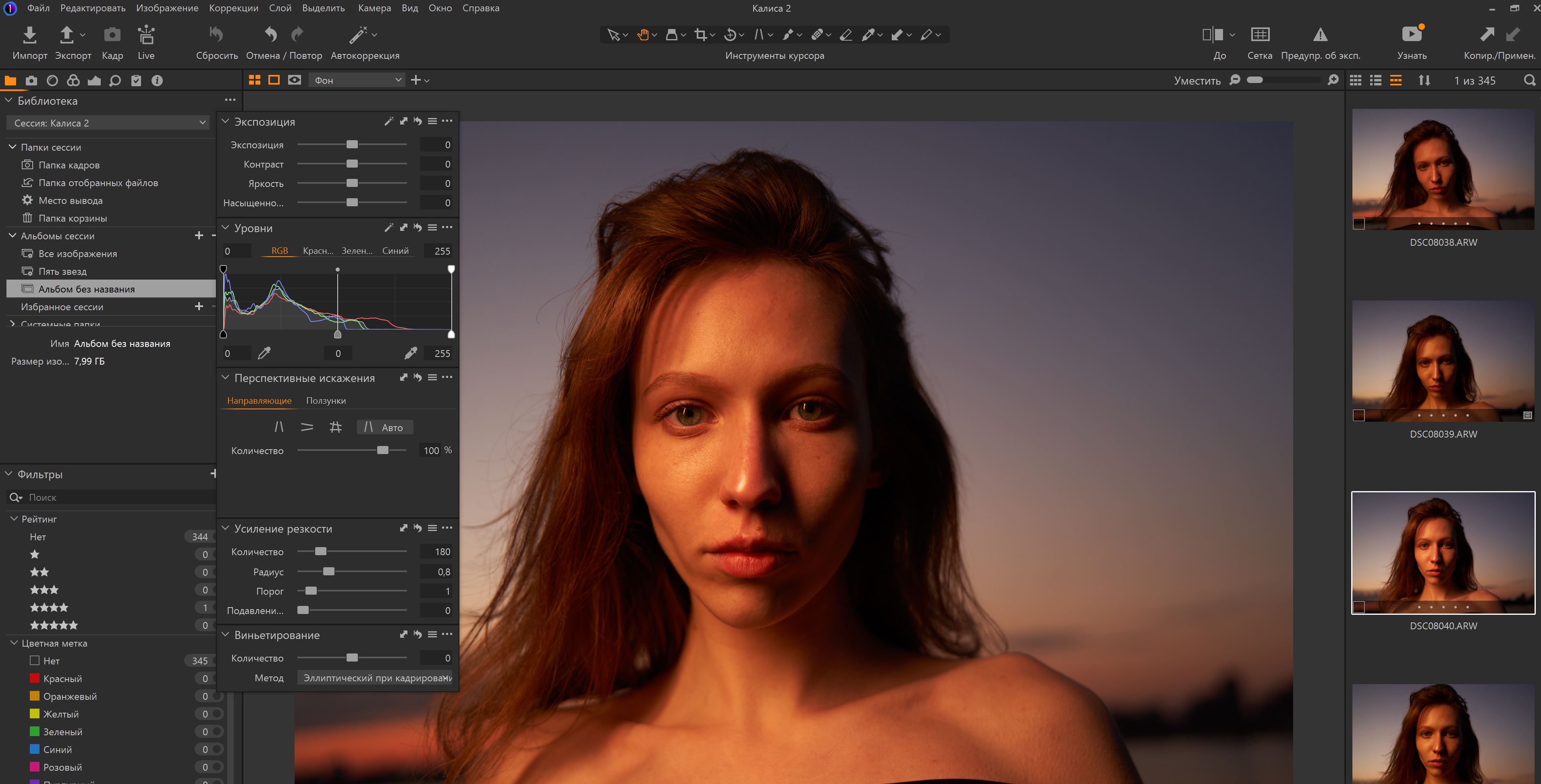The height and width of the screenshot is (784, 1541).
Task: Pick the Levels shadow eyedropper
Action: tap(264, 353)
